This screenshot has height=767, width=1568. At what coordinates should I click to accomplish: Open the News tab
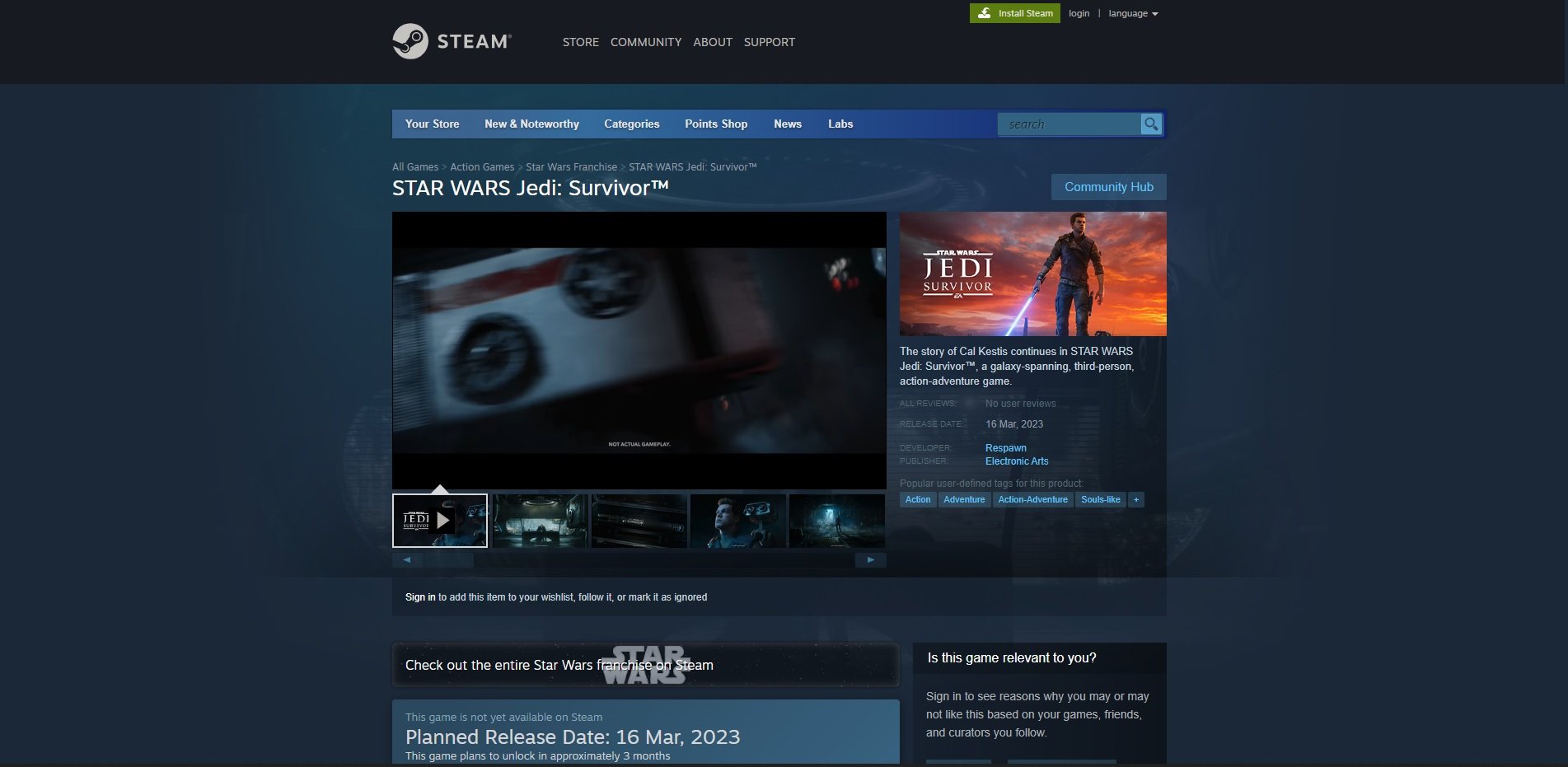tap(788, 124)
